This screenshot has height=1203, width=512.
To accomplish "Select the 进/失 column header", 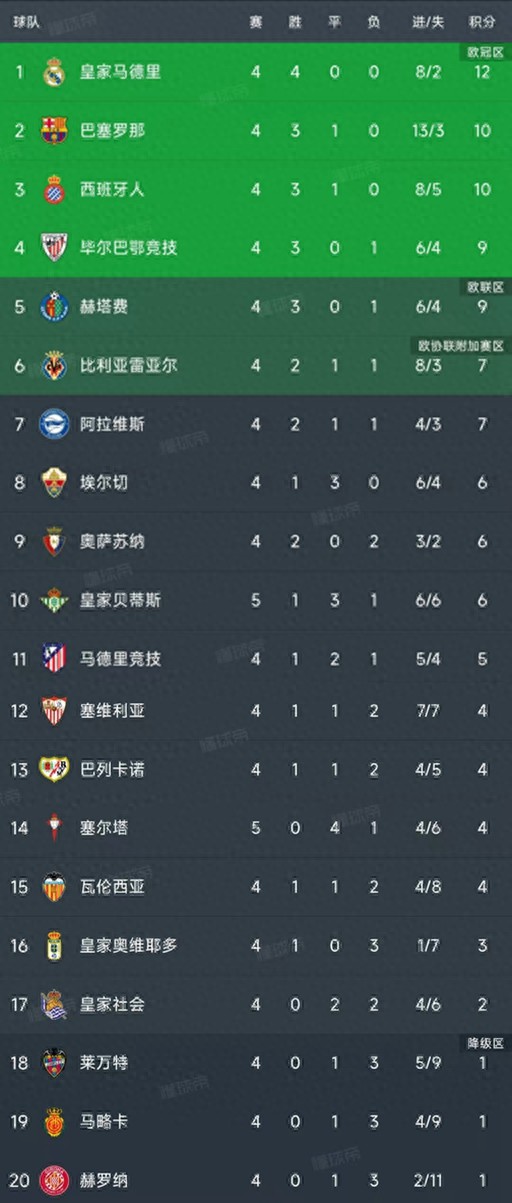I will pyautogui.click(x=428, y=22).
